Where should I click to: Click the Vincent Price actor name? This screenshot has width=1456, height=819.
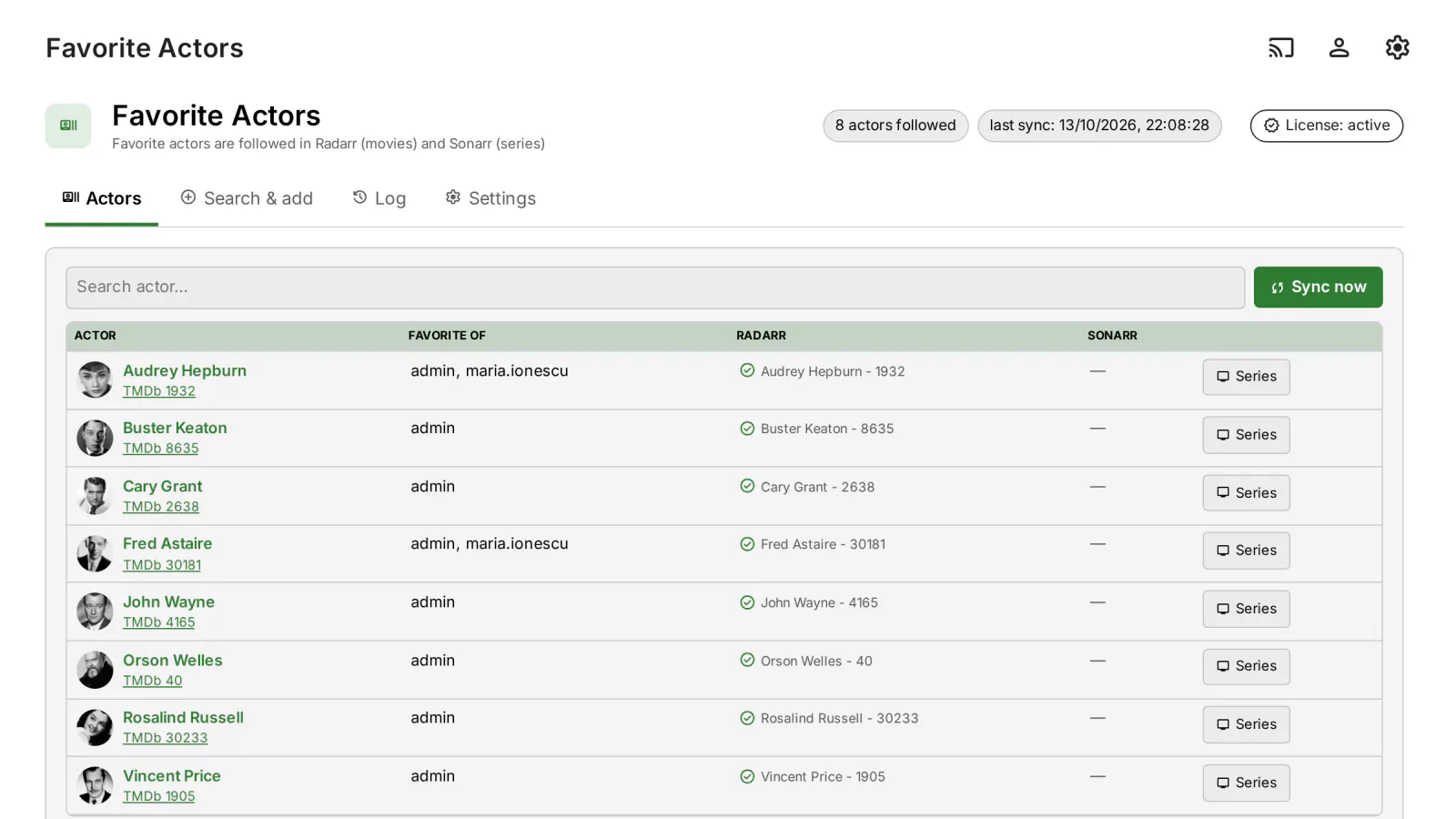tap(172, 775)
